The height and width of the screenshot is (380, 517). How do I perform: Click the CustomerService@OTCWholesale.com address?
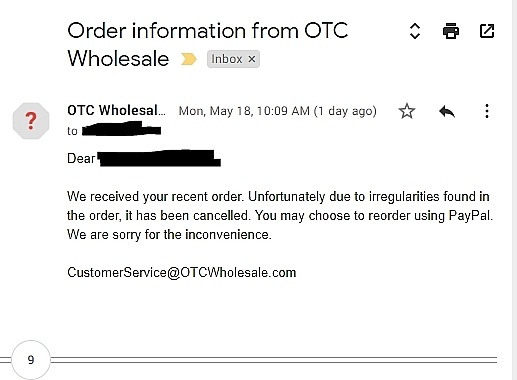182,273
